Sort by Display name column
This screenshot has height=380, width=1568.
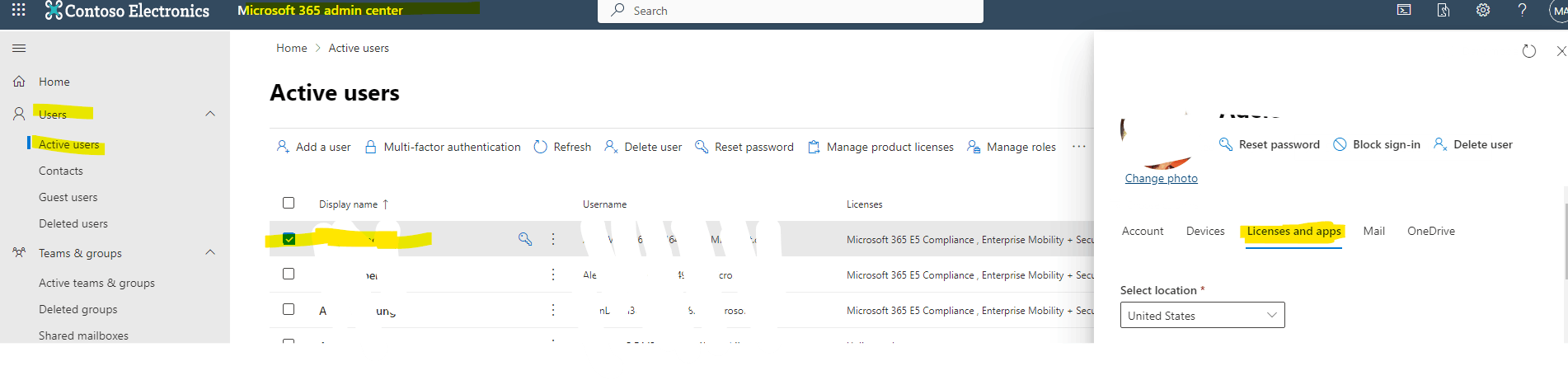(353, 204)
